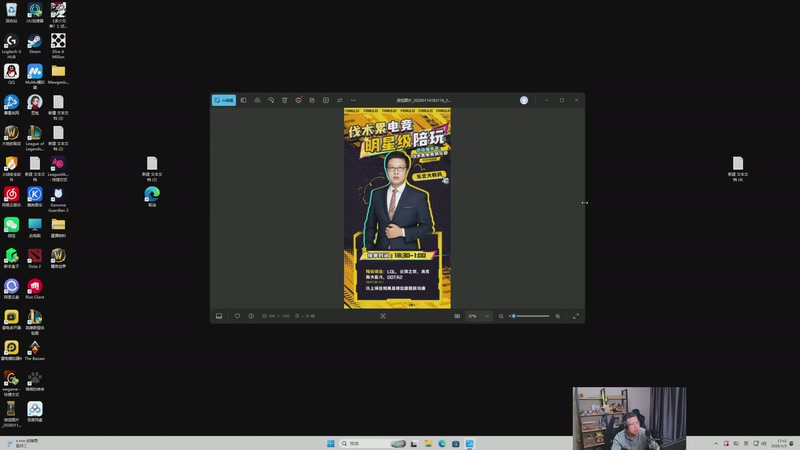Select the text document above the Edge icon
The width and height of the screenshot is (800, 450).
click(x=152, y=169)
